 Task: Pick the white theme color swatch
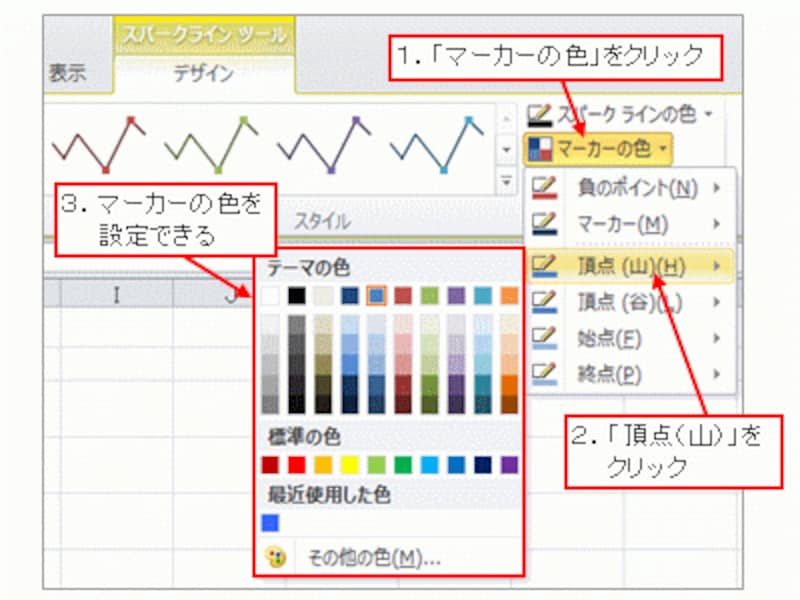point(270,296)
